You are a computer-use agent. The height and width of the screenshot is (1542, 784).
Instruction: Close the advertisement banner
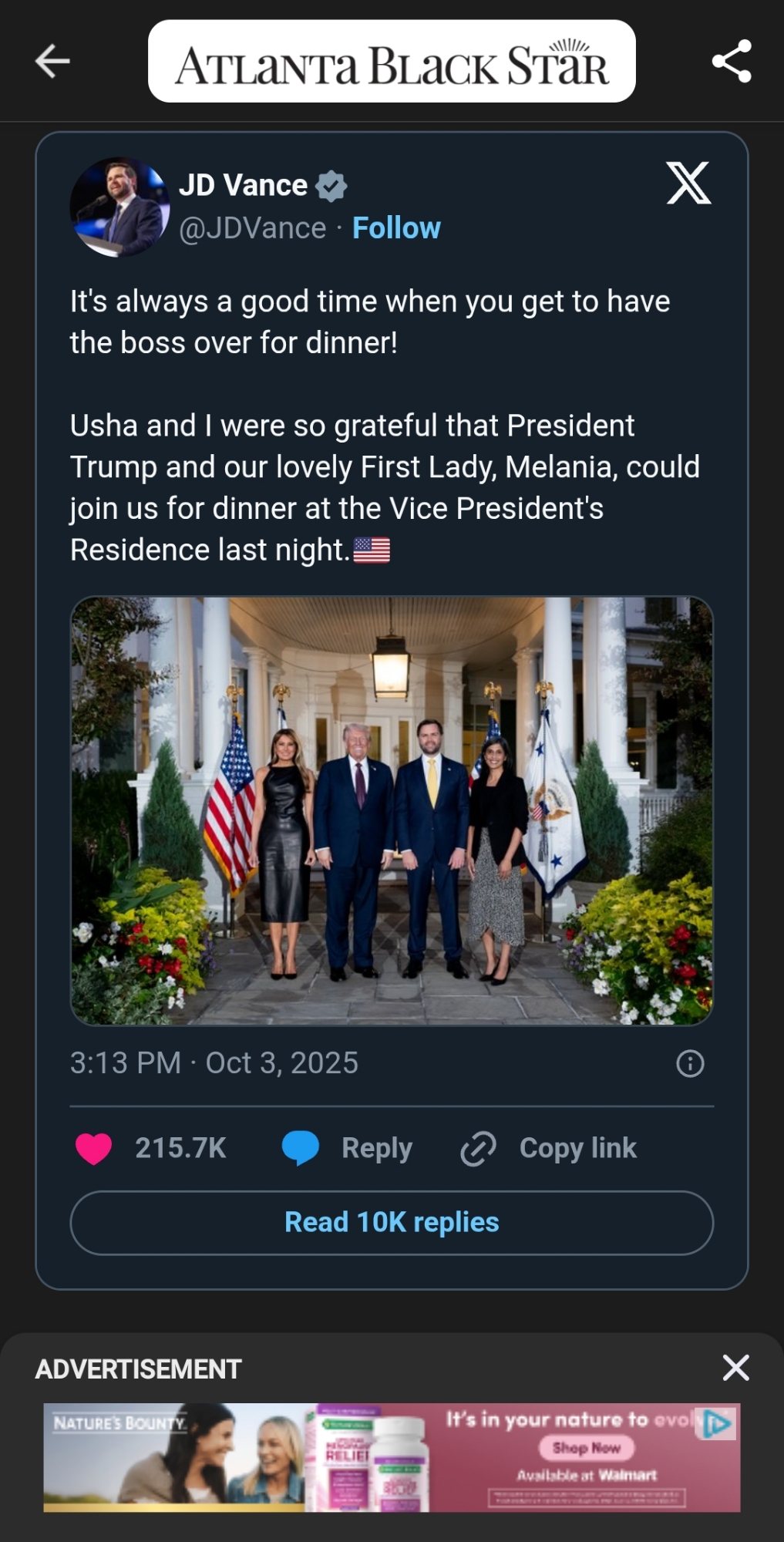735,1368
